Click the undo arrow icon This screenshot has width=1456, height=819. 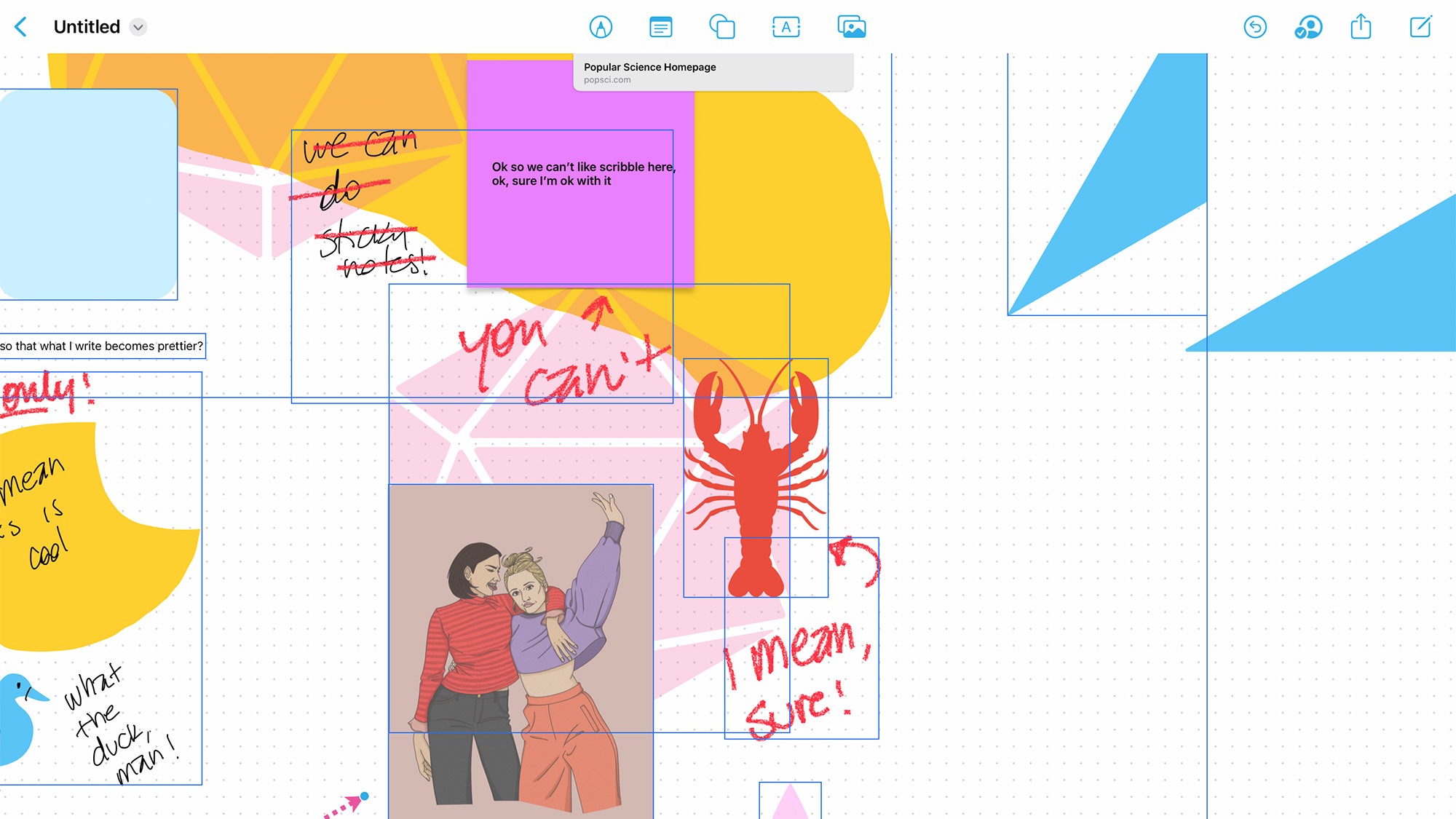[1255, 27]
